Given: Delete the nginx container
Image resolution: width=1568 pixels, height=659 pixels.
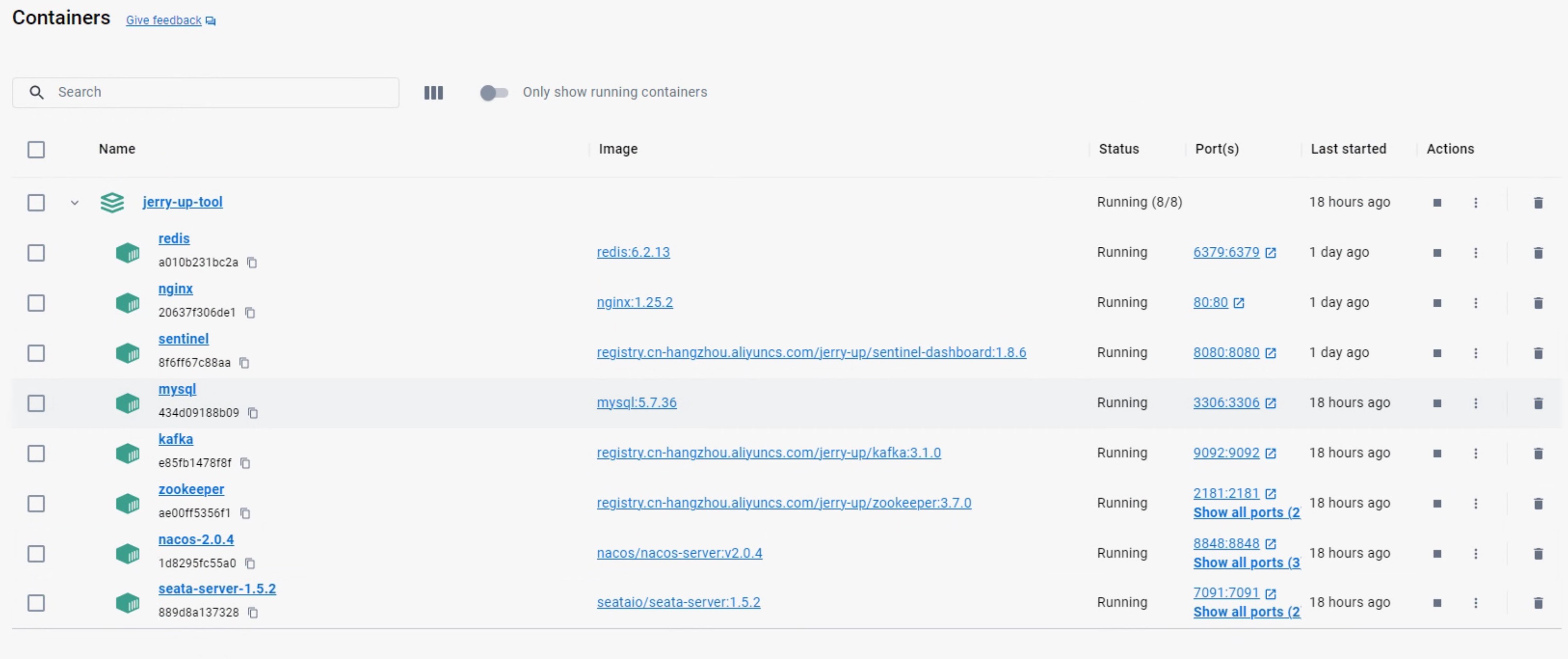Looking at the screenshot, I should tap(1538, 303).
